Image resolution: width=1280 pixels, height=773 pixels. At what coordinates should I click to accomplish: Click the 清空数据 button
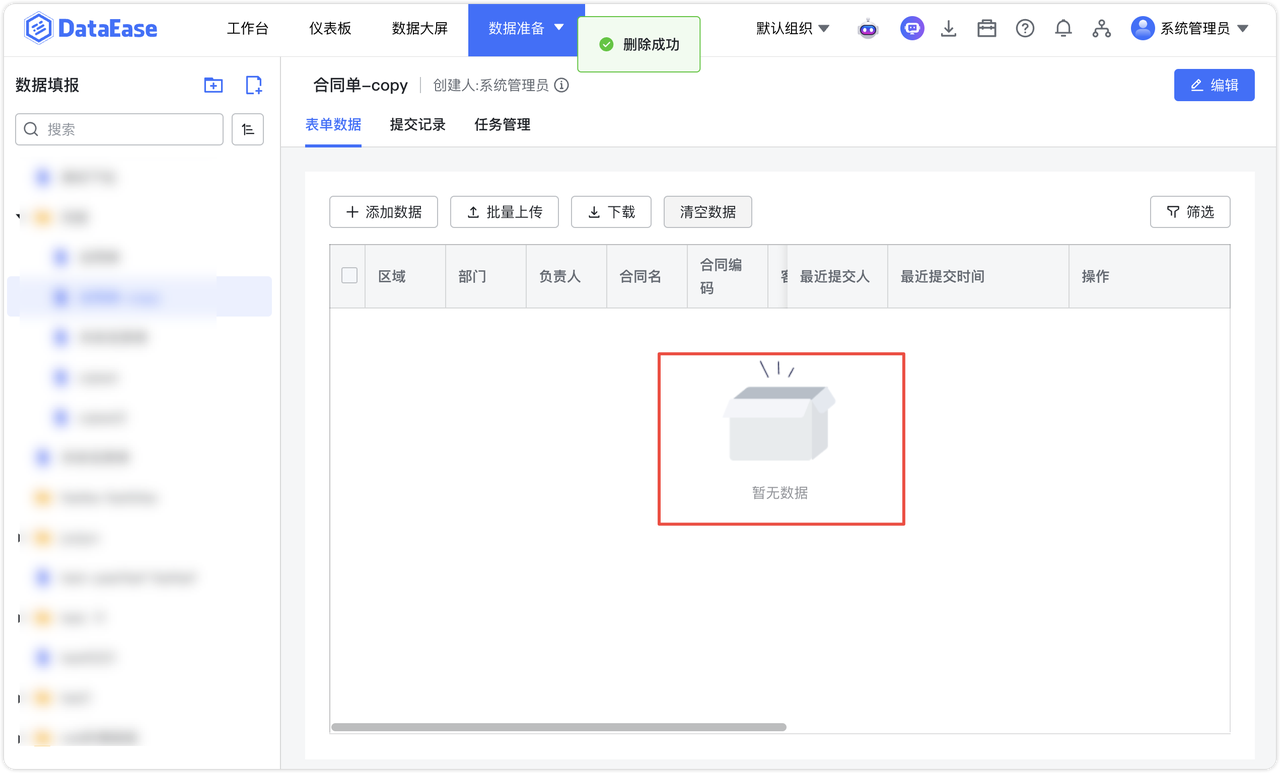click(x=708, y=212)
